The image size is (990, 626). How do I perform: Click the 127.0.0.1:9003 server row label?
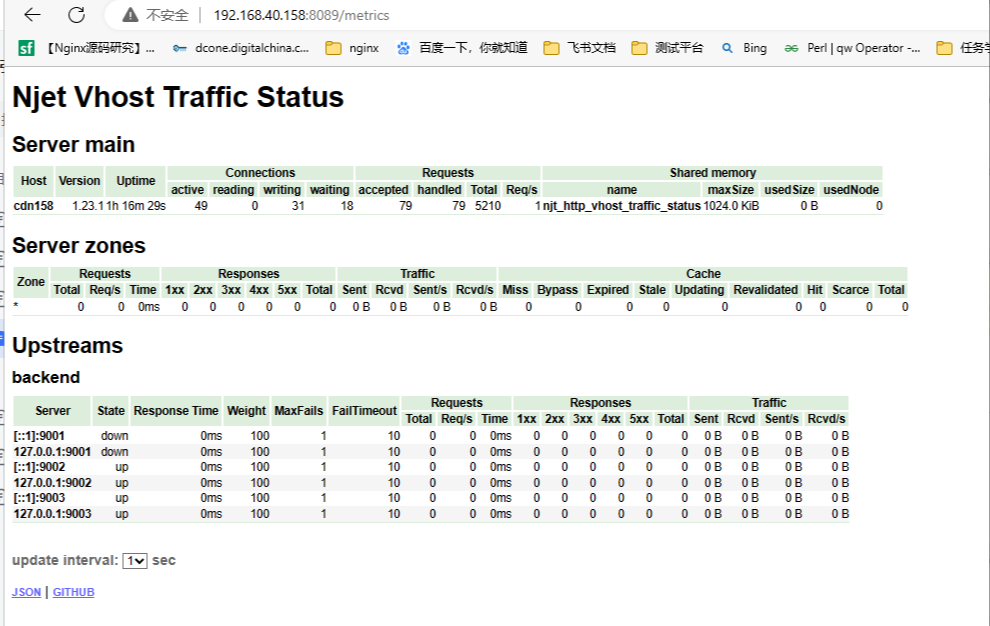tap(52, 514)
